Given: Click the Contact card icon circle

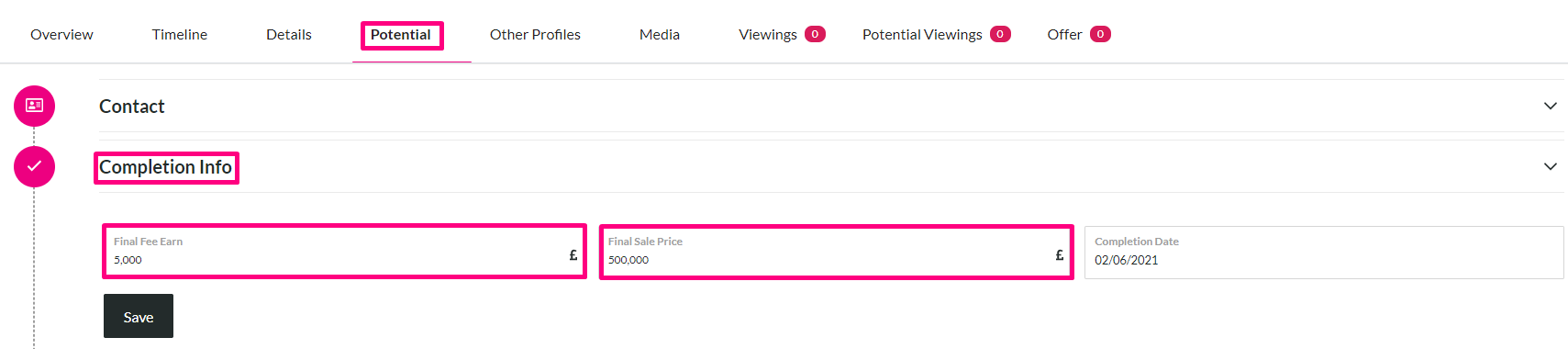Looking at the screenshot, I should click(x=34, y=106).
